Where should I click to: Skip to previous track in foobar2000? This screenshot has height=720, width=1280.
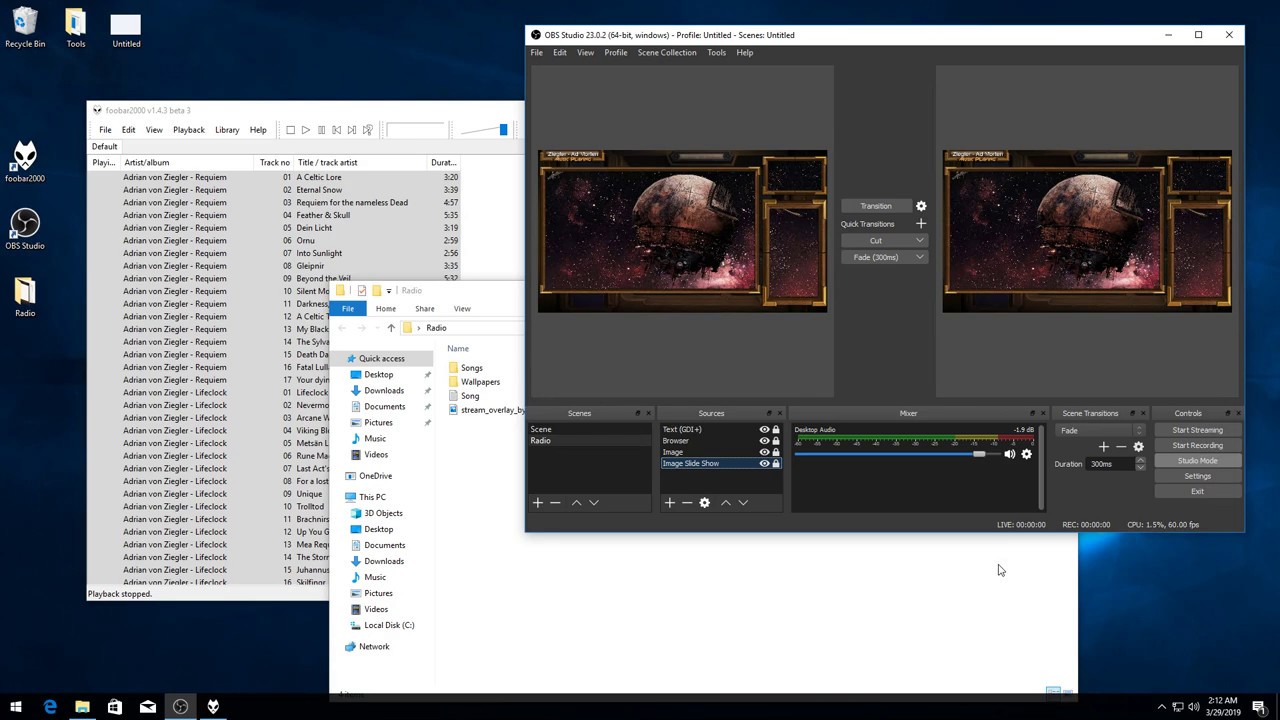[x=337, y=130]
